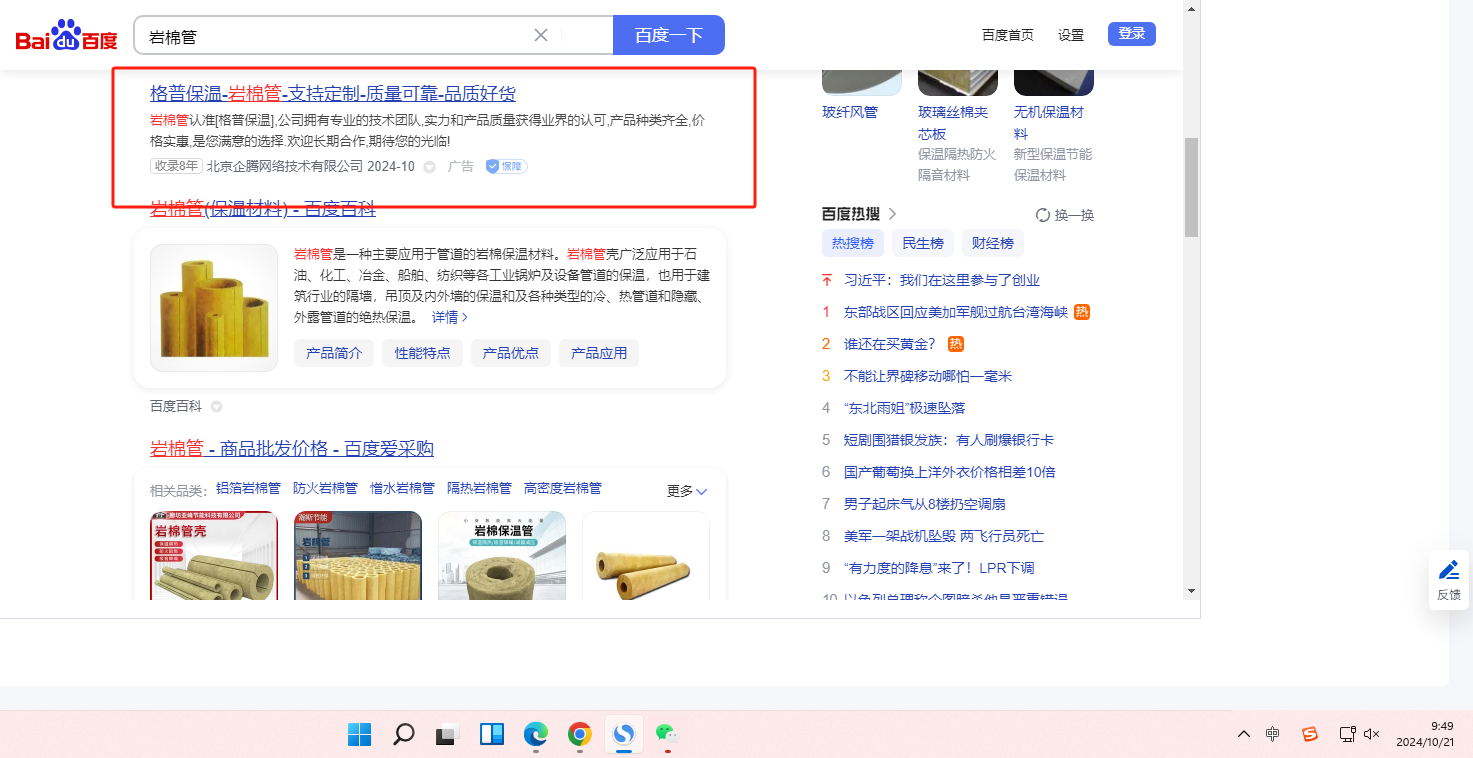Choose the 隔热岩棉管 category
The image size is (1473, 758).
click(x=479, y=489)
